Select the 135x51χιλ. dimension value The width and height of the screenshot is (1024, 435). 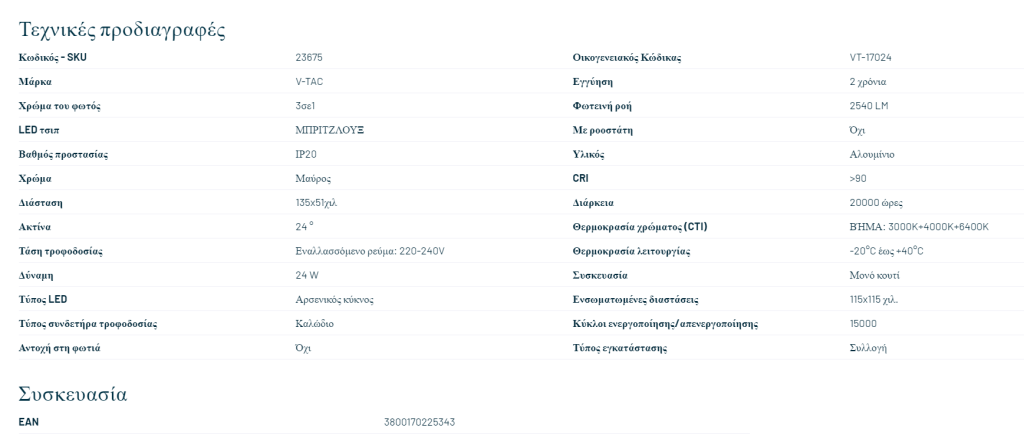click(316, 202)
